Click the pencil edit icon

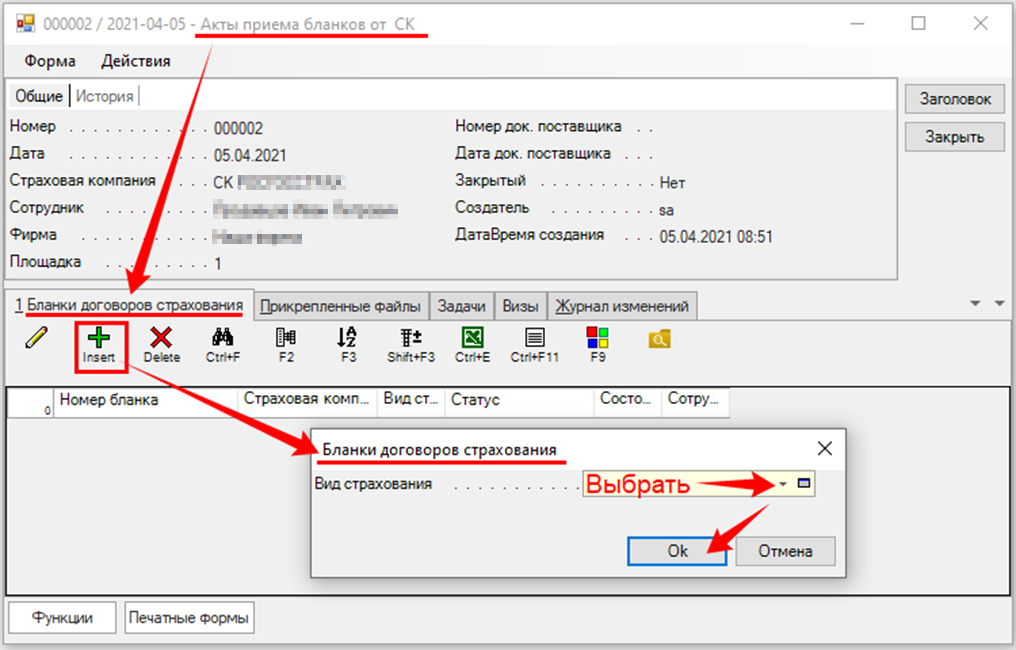36,338
